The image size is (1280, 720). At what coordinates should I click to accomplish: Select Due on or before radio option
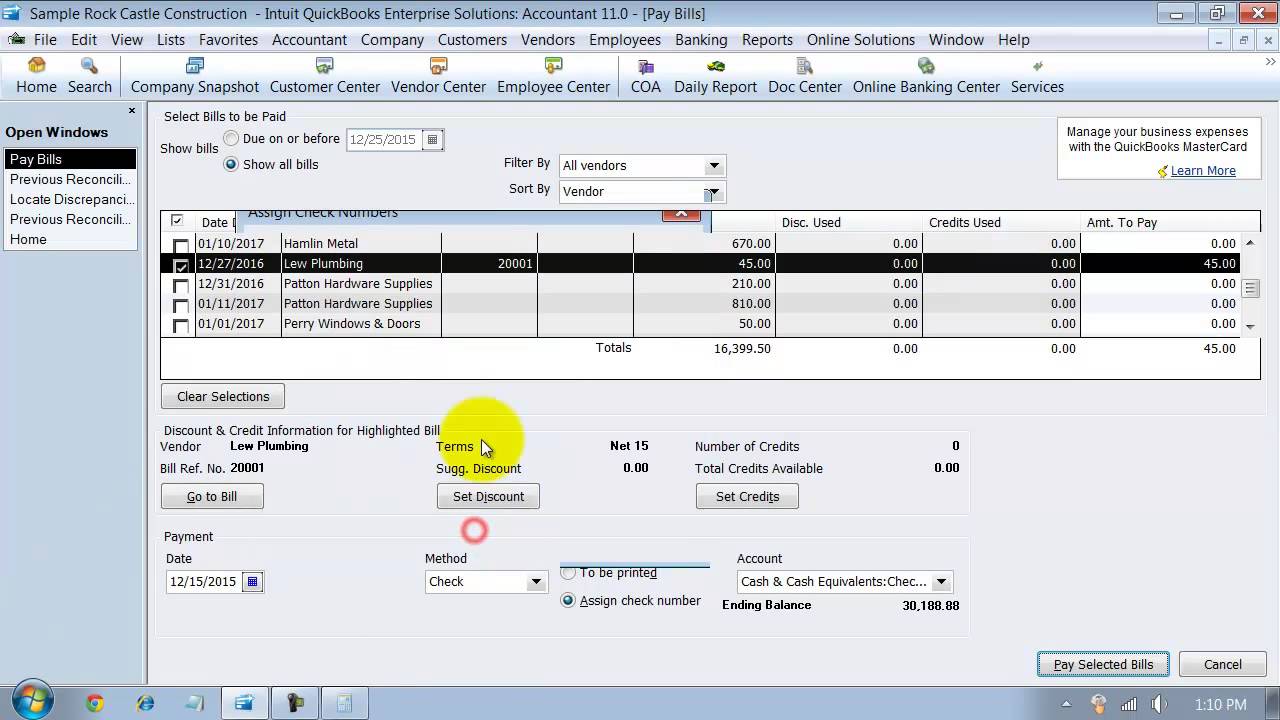[x=231, y=139]
